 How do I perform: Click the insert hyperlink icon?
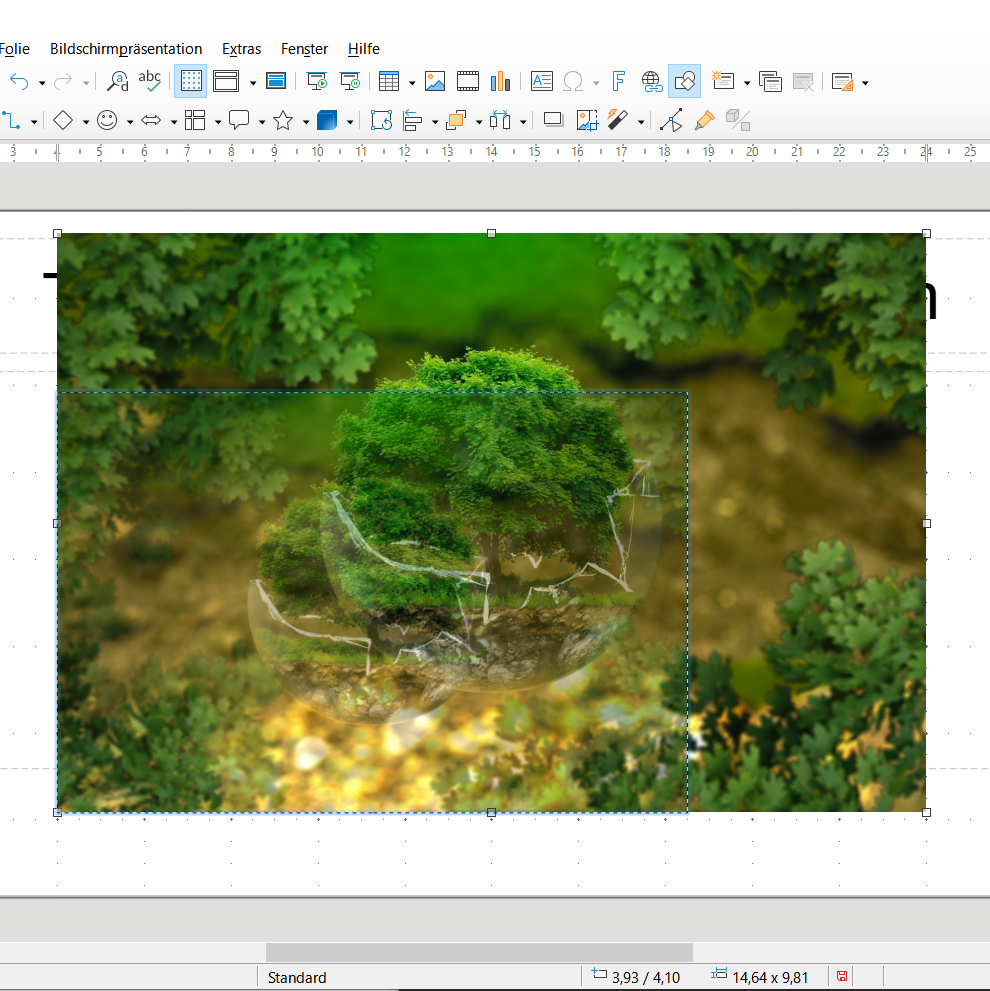[651, 81]
